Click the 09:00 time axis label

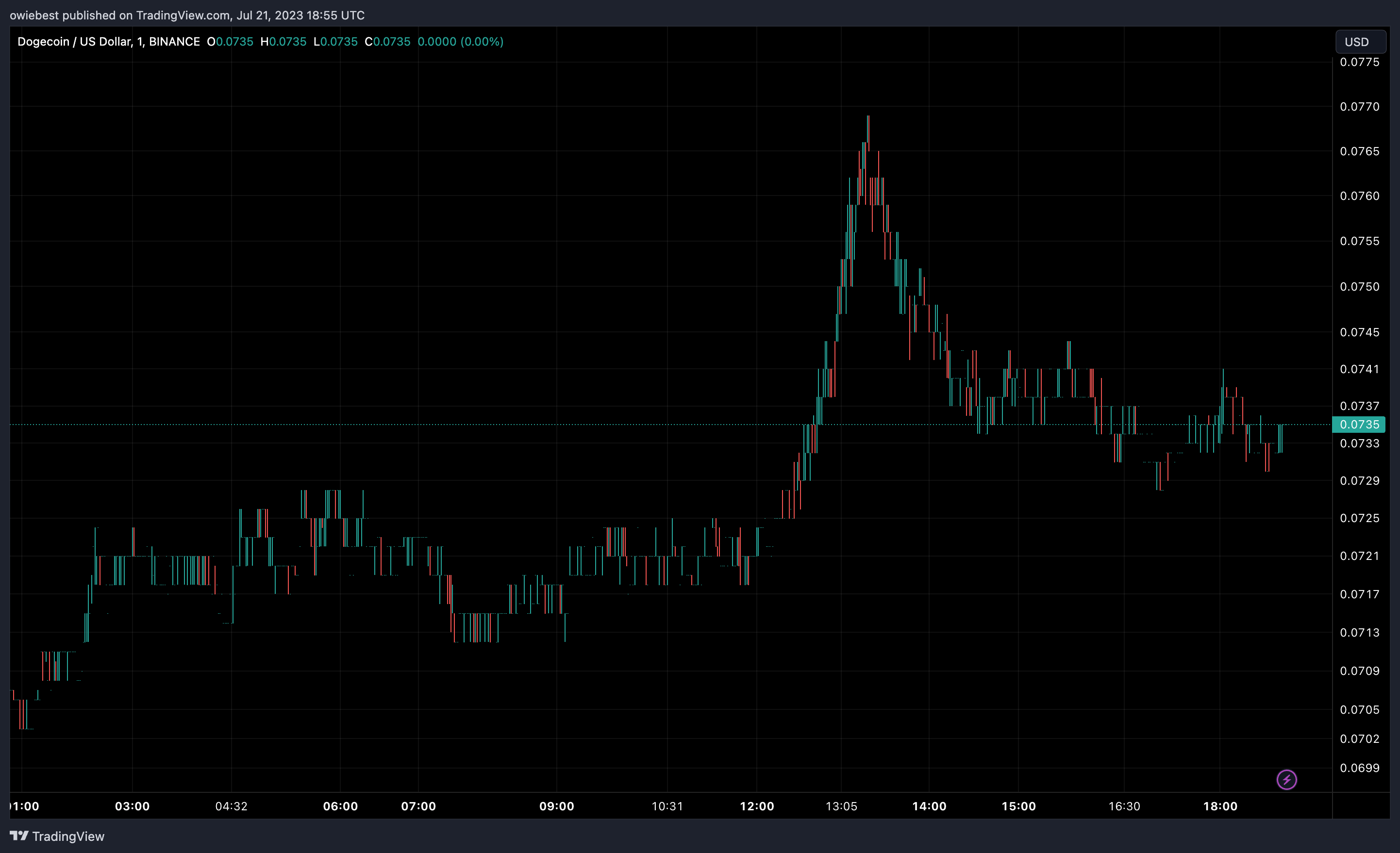tap(556, 806)
